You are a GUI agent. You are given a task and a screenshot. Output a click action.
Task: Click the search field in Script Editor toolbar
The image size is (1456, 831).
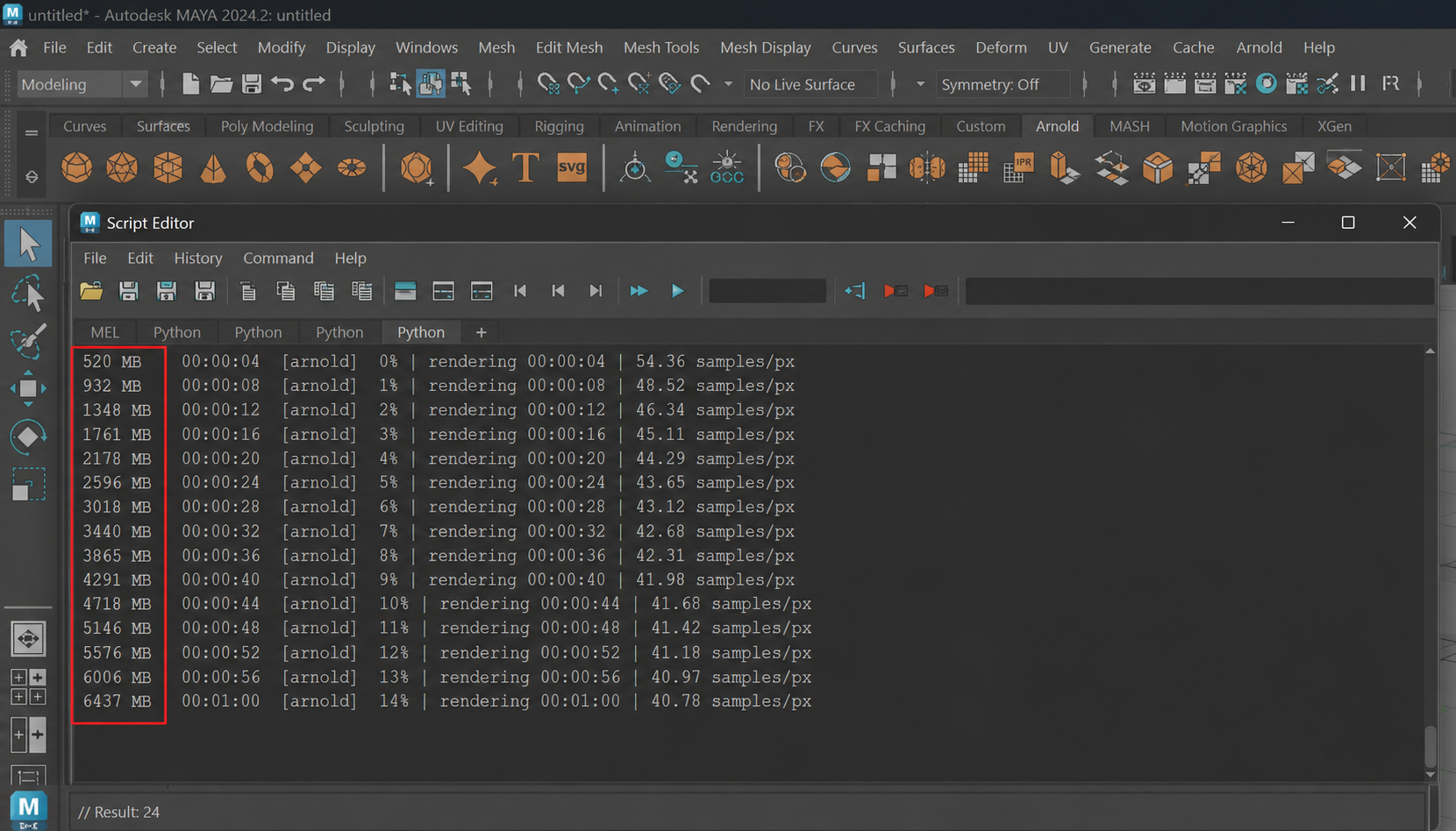767,291
